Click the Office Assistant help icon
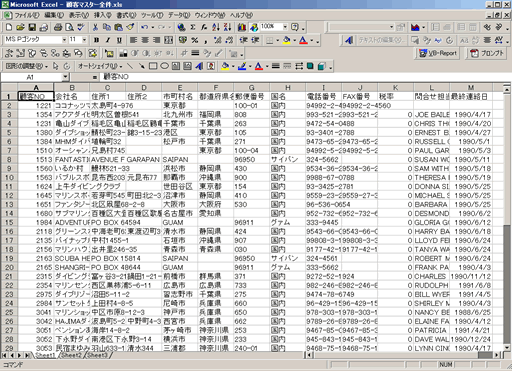Screen dimensions: 512x371 [295, 27]
